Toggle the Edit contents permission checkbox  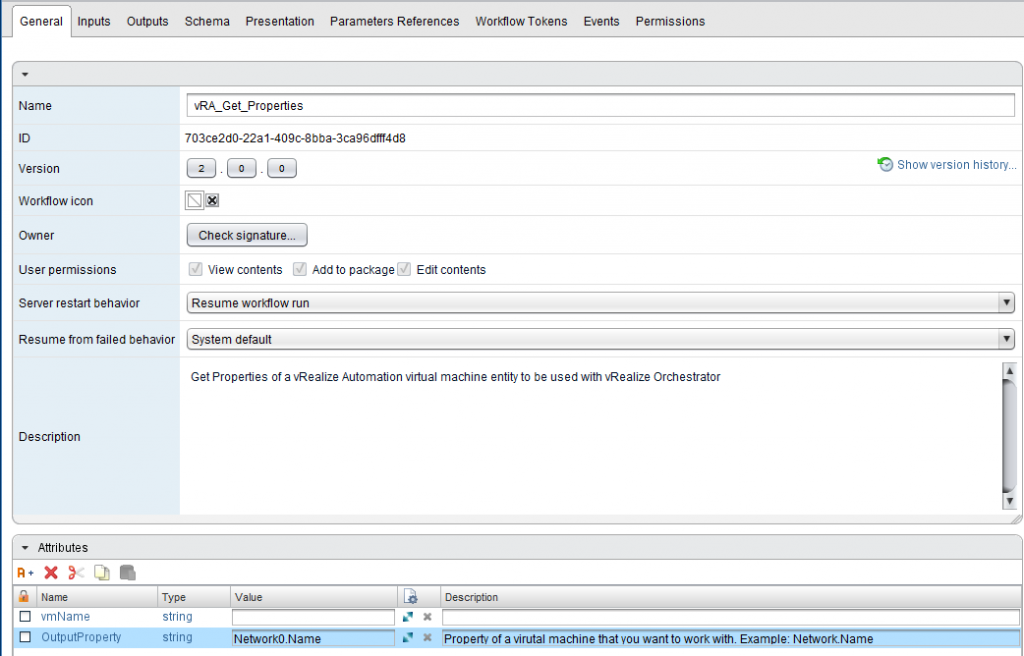(x=404, y=269)
